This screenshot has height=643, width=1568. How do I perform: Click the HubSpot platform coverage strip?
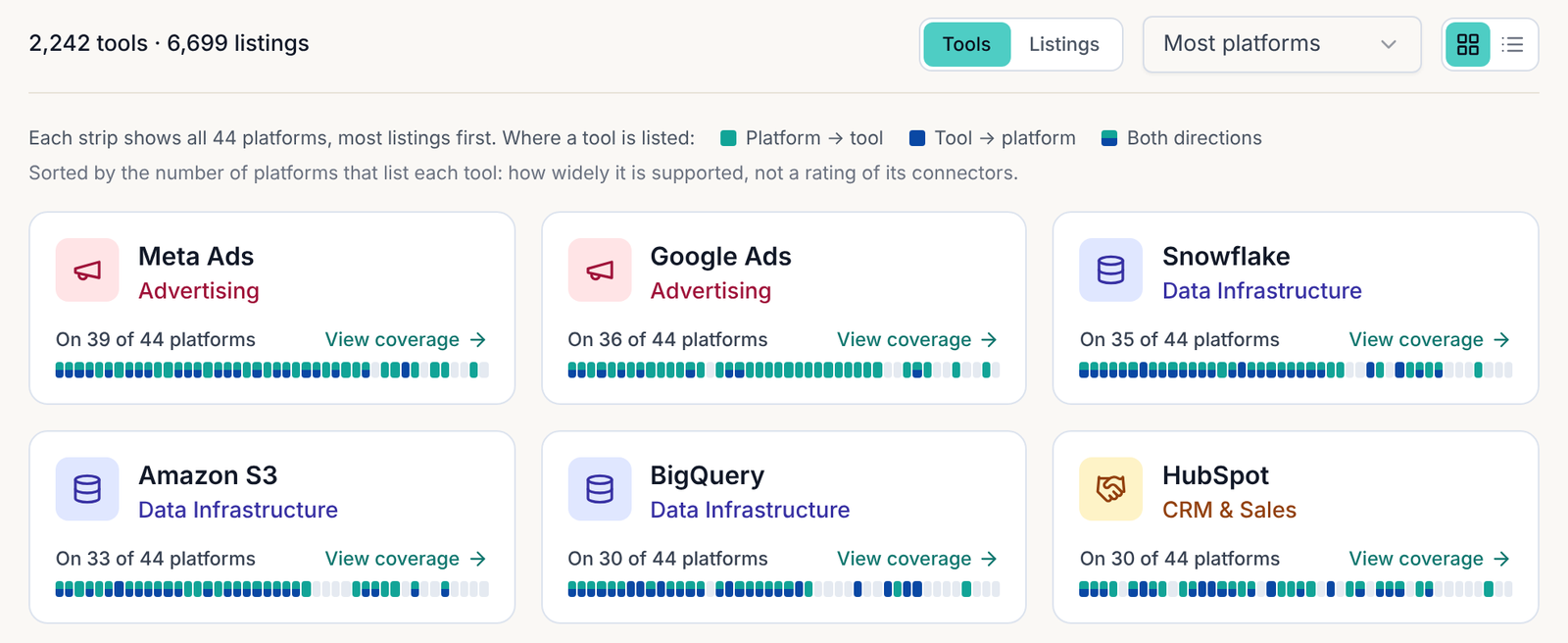[x=1296, y=589]
